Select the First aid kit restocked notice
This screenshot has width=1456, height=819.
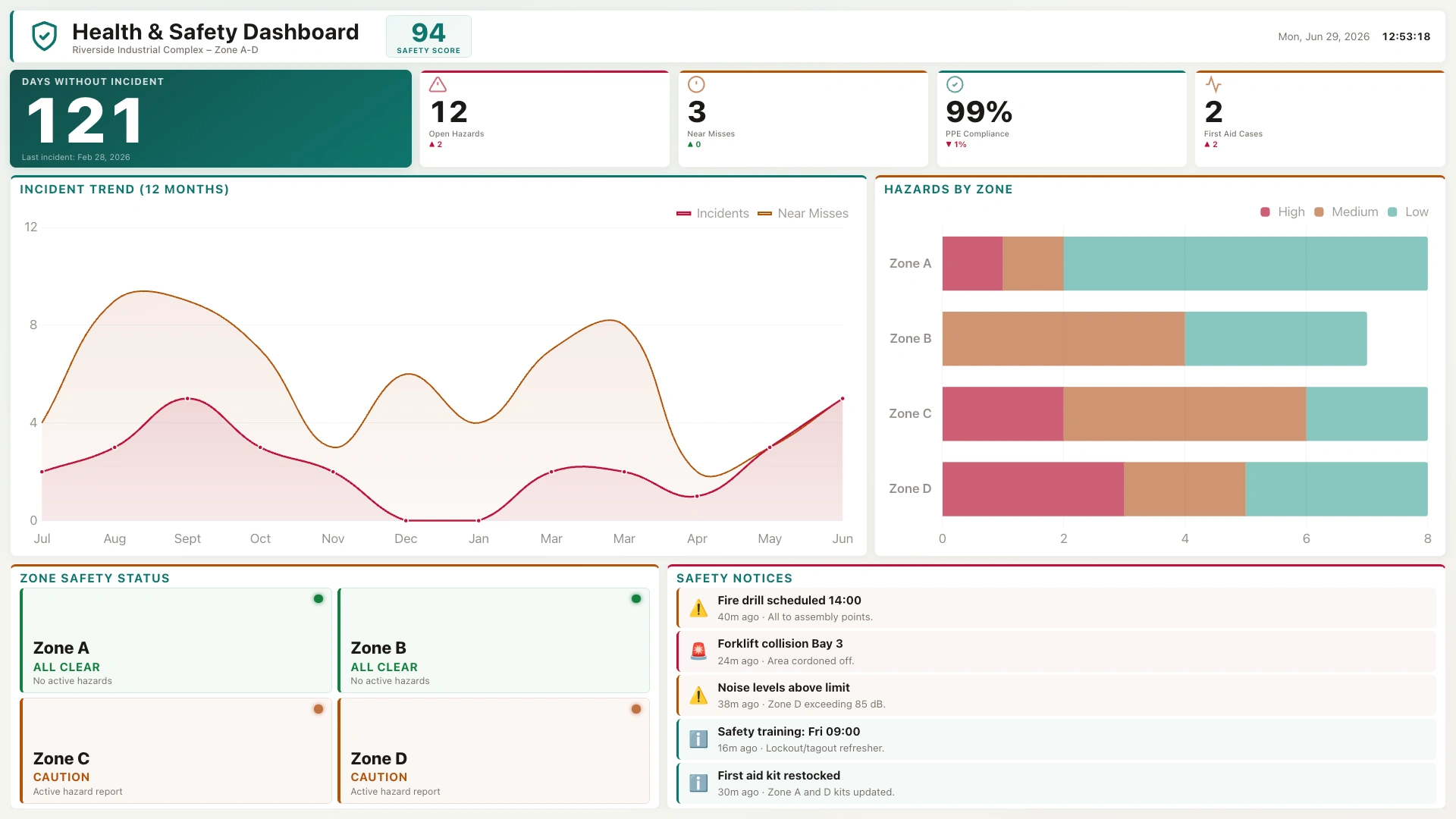[x=1056, y=783]
